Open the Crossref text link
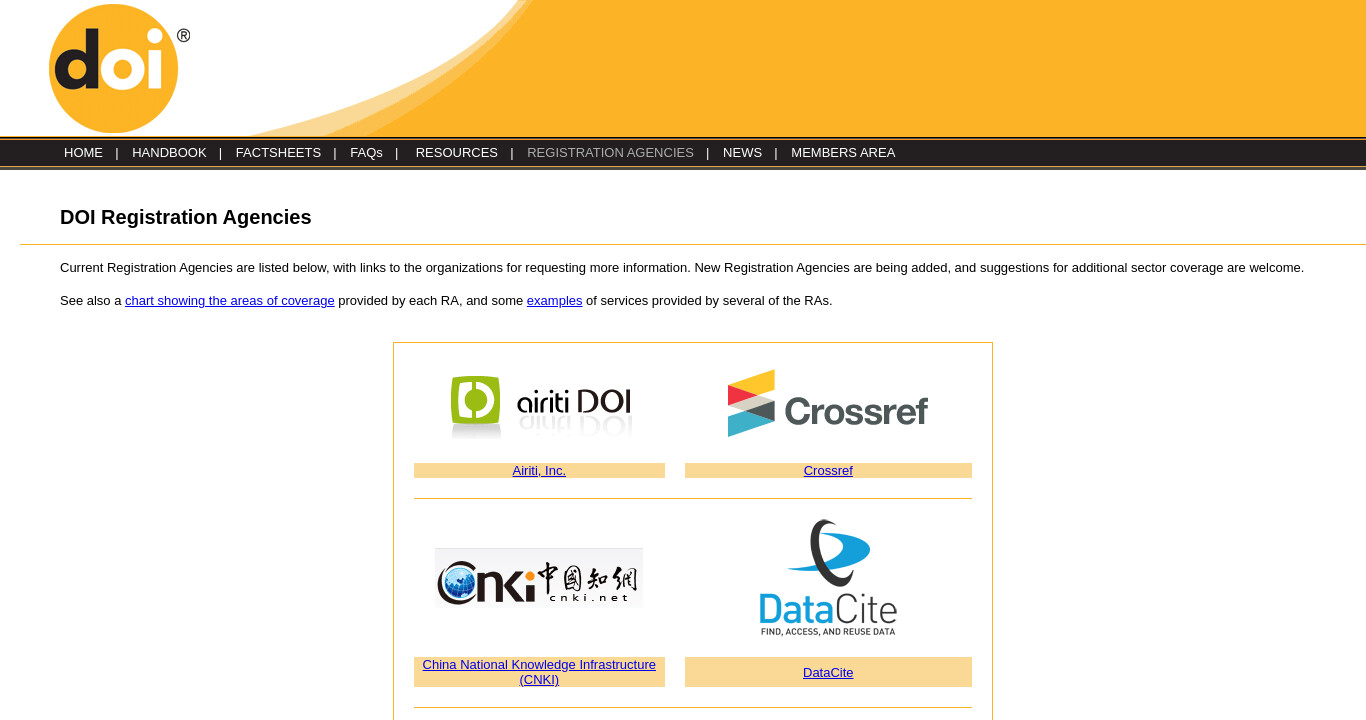Screen dimensions: 1366x720 tap(828, 471)
